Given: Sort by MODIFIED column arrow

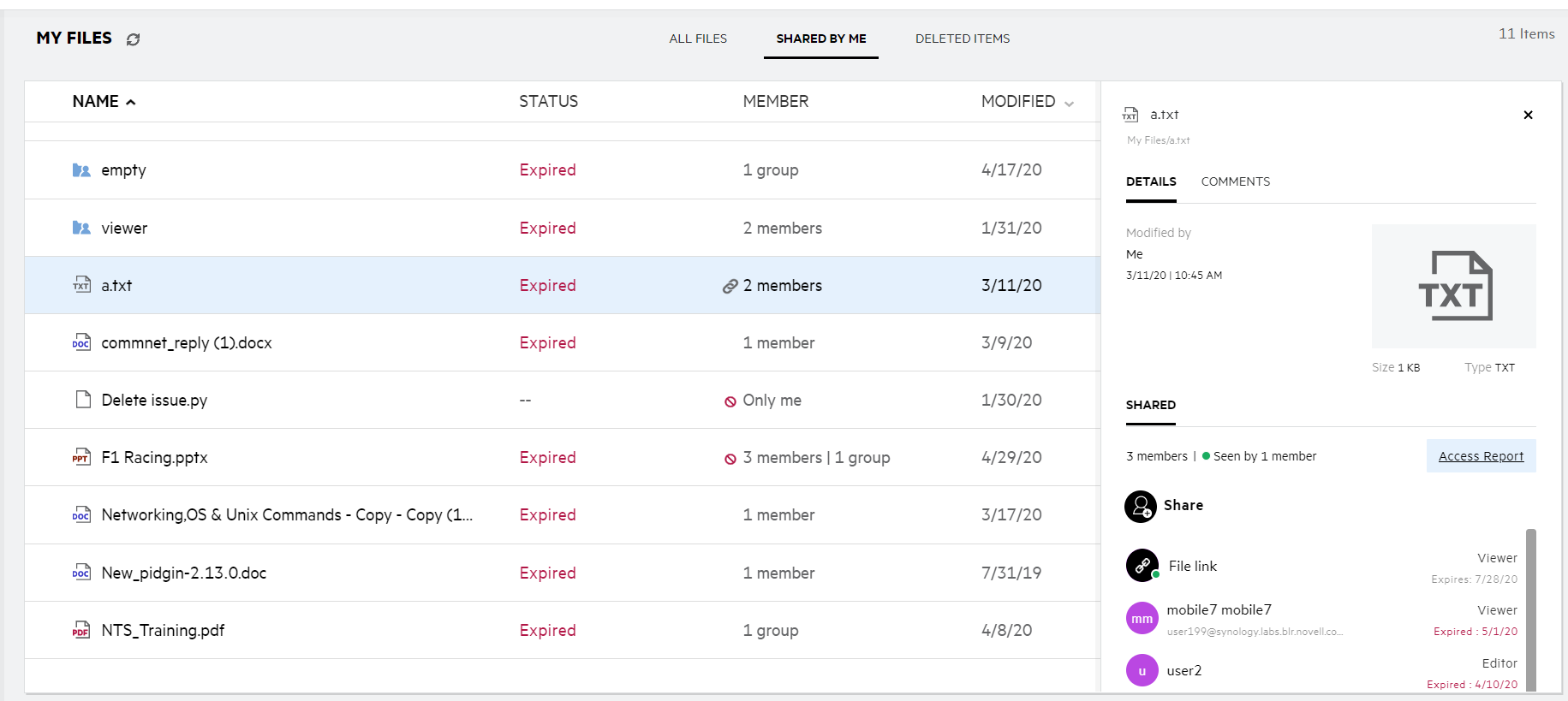Looking at the screenshot, I should [1069, 104].
